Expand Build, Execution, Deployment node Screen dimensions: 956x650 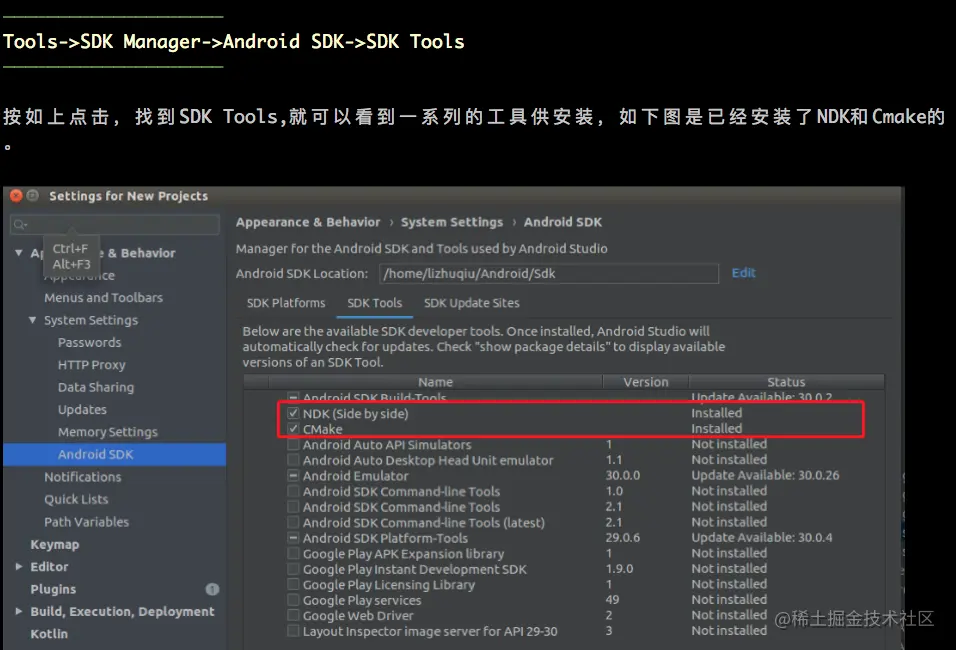(x=19, y=611)
